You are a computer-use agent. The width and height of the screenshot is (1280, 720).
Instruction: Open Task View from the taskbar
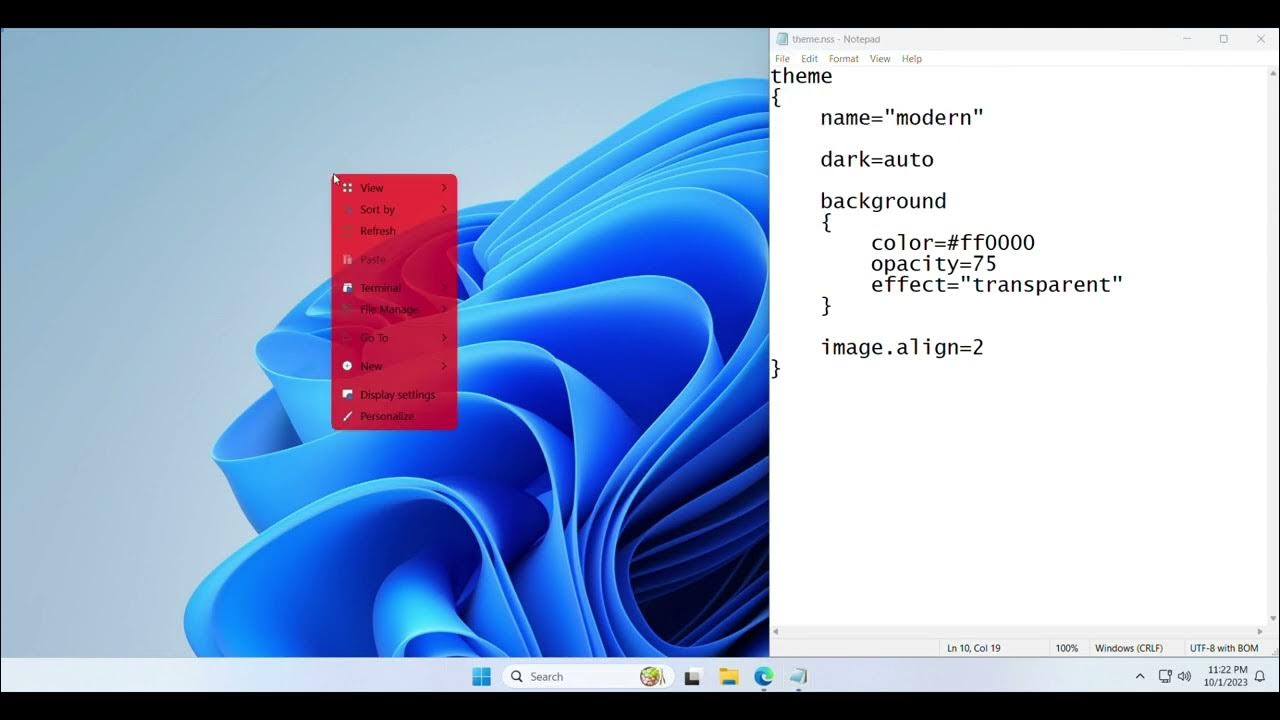692,677
